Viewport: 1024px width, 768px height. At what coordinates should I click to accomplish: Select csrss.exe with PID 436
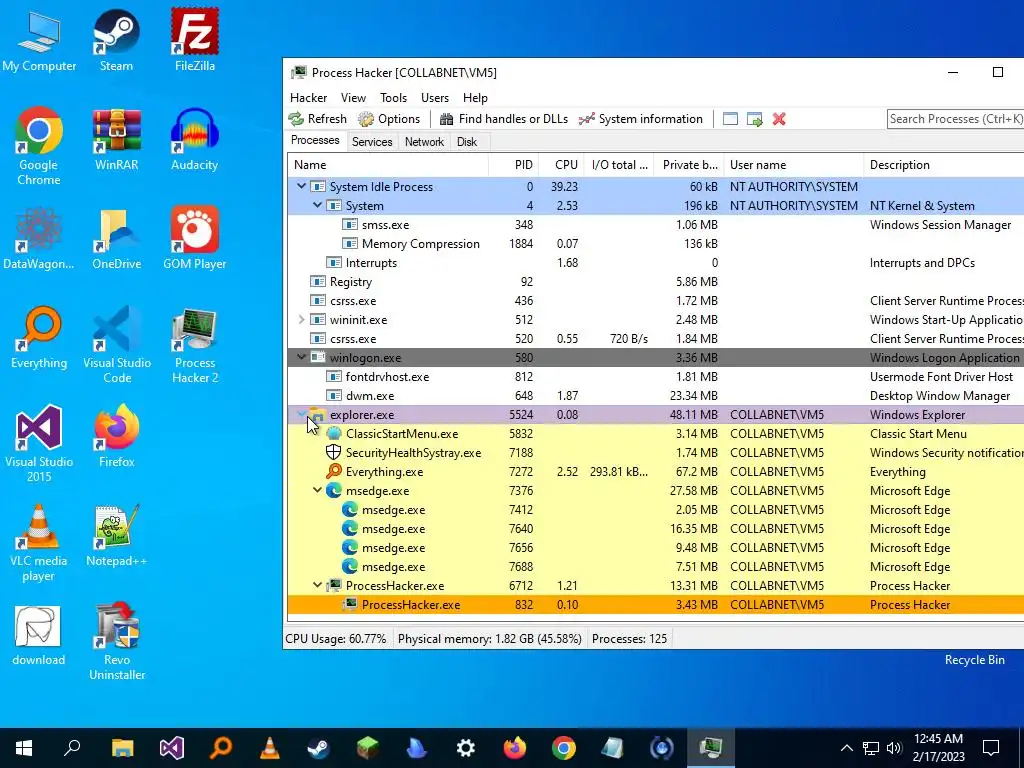point(656,300)
